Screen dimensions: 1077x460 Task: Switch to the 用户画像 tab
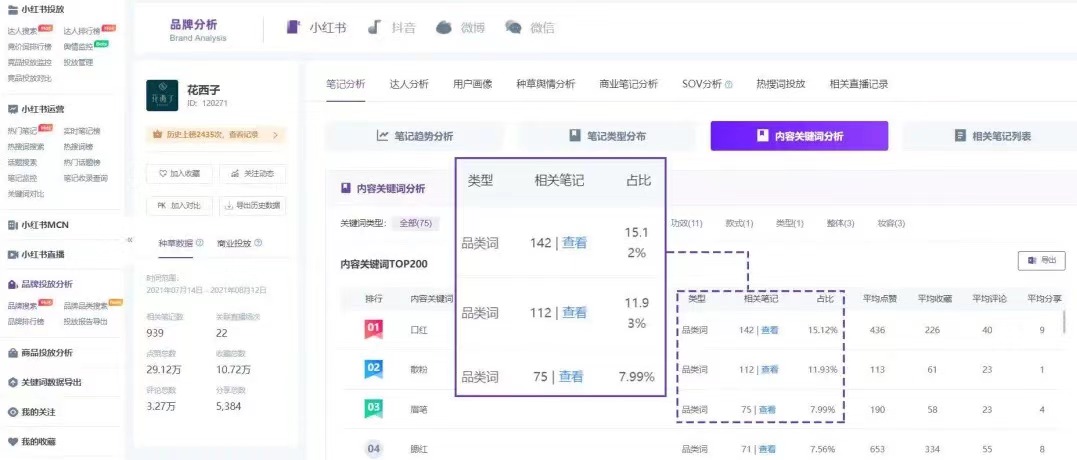473,84
